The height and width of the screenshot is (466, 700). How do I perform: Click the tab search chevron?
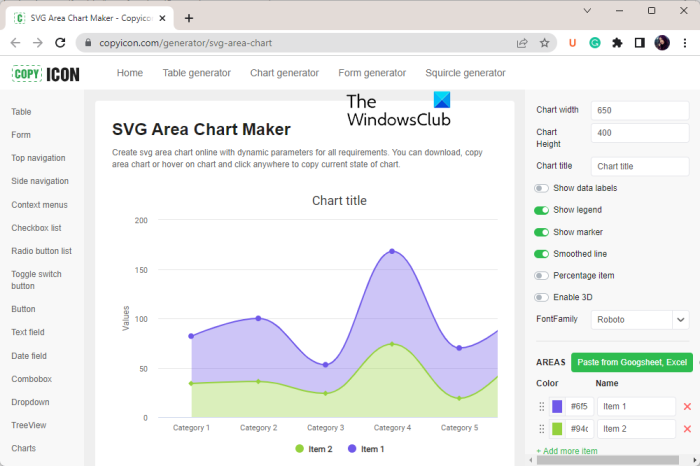(x=587, y=11)
